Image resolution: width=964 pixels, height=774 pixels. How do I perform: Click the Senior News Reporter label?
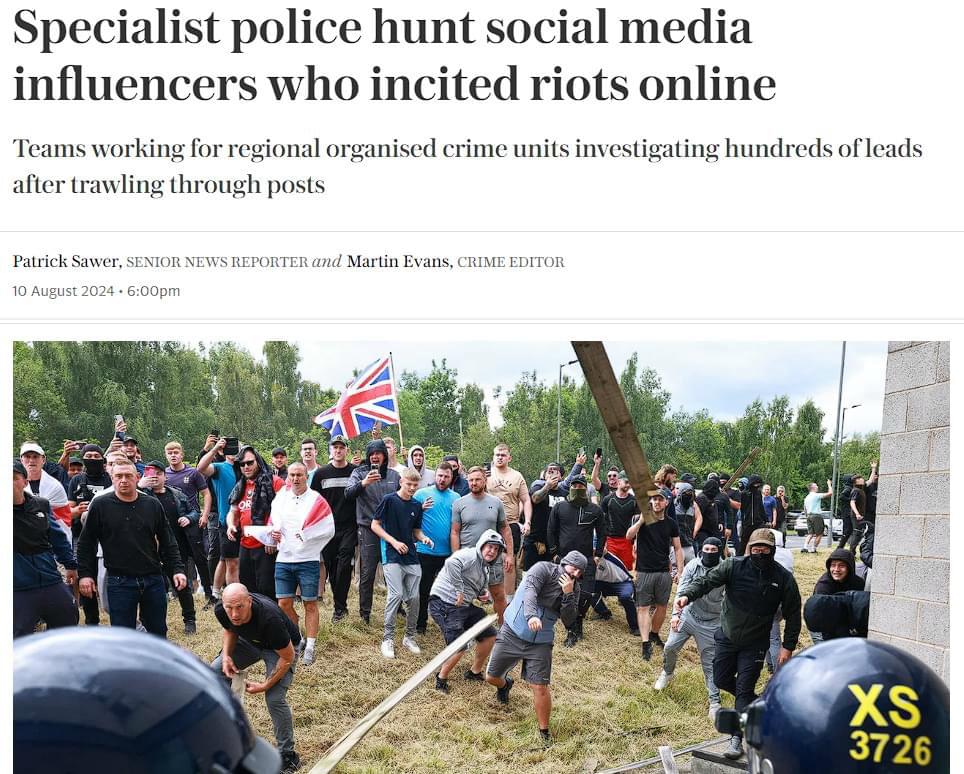coord(217,263)
